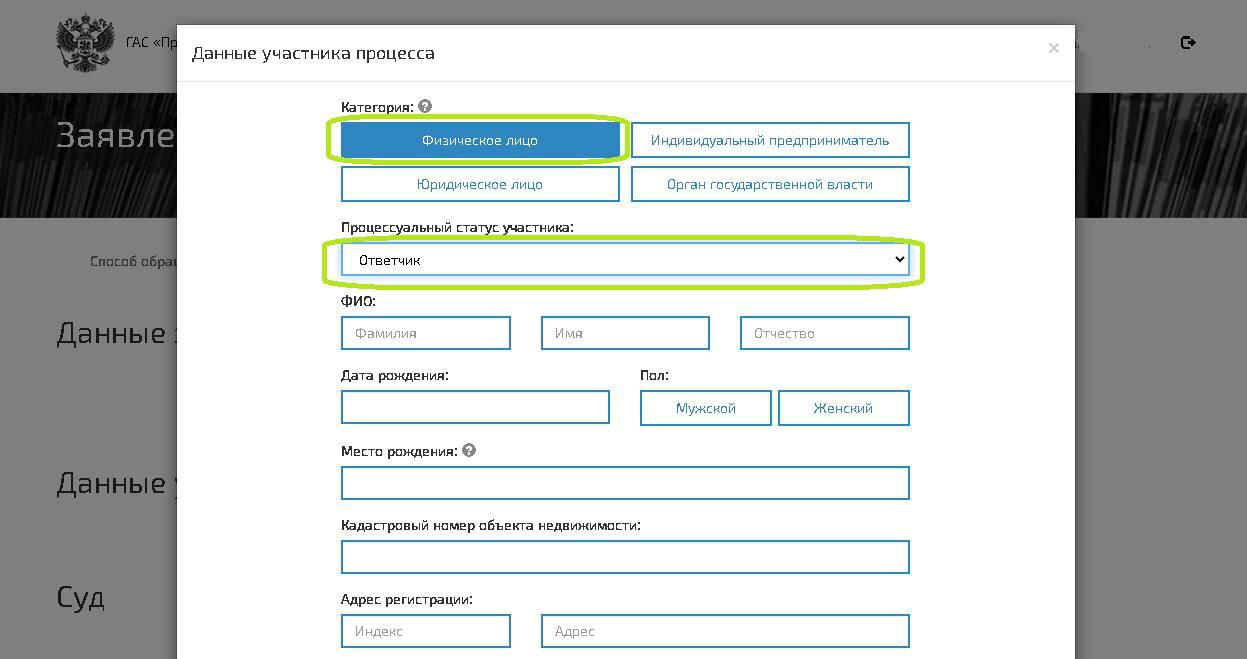Click the coat of arms logo
1247x659 pixels.
(85, 44)
